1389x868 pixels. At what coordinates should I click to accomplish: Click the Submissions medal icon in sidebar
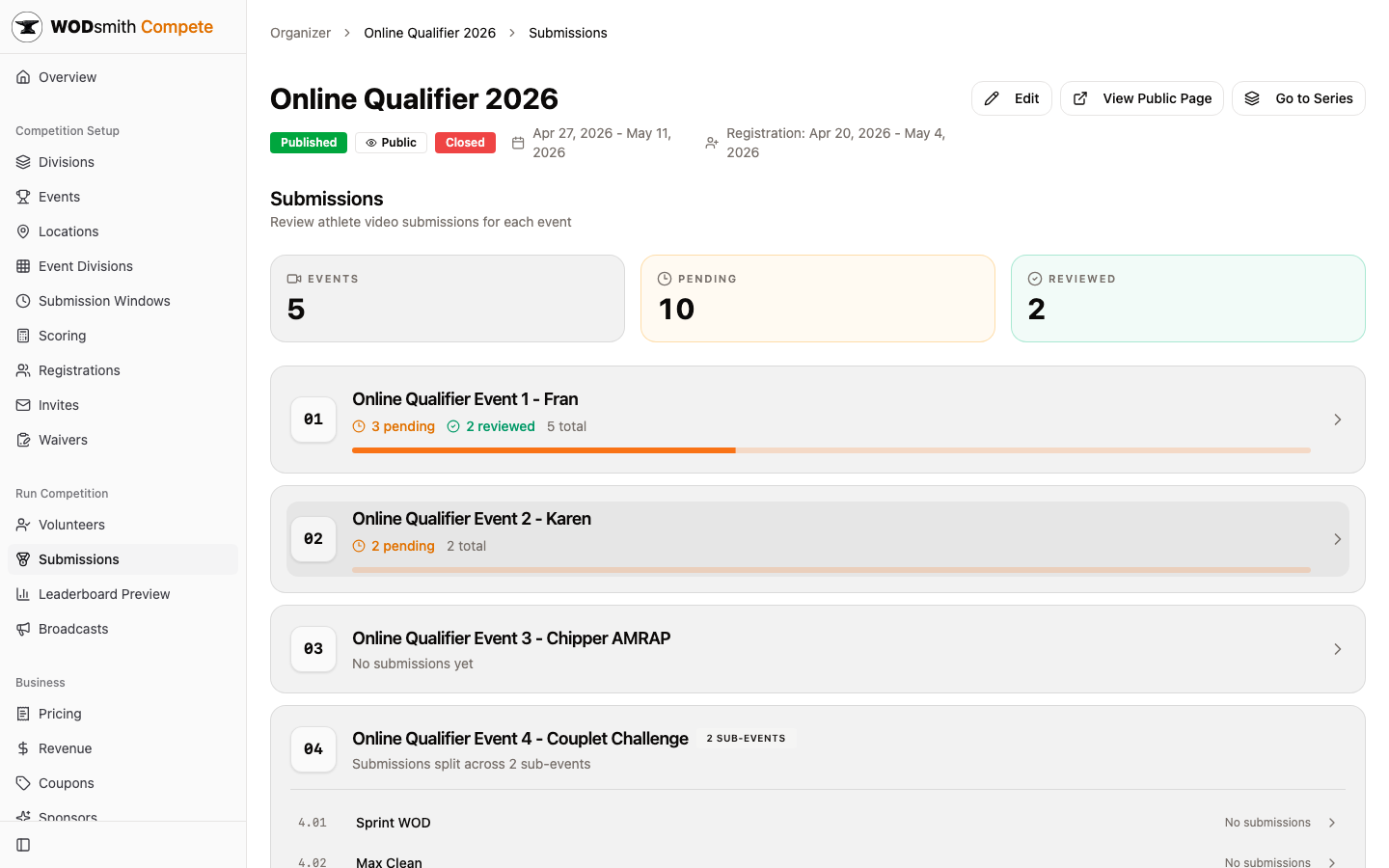click(23, 559)
